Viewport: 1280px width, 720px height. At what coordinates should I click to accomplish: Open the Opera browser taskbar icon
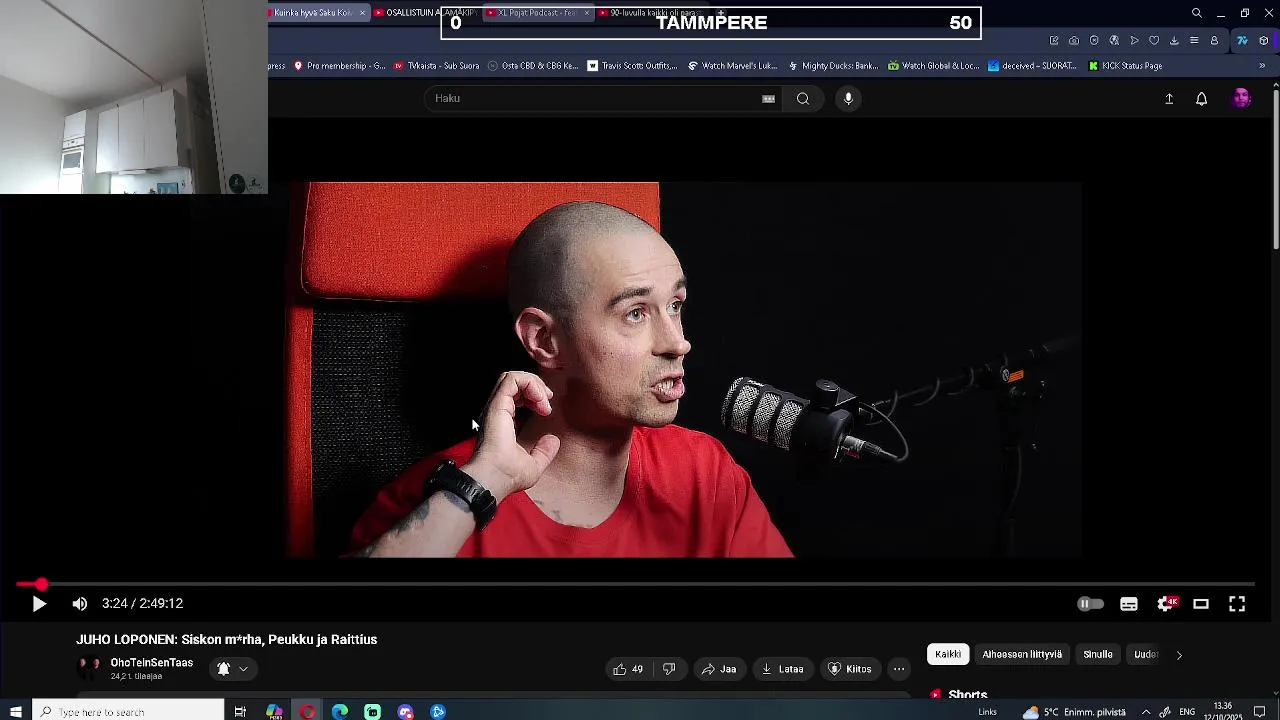point(307,712)
